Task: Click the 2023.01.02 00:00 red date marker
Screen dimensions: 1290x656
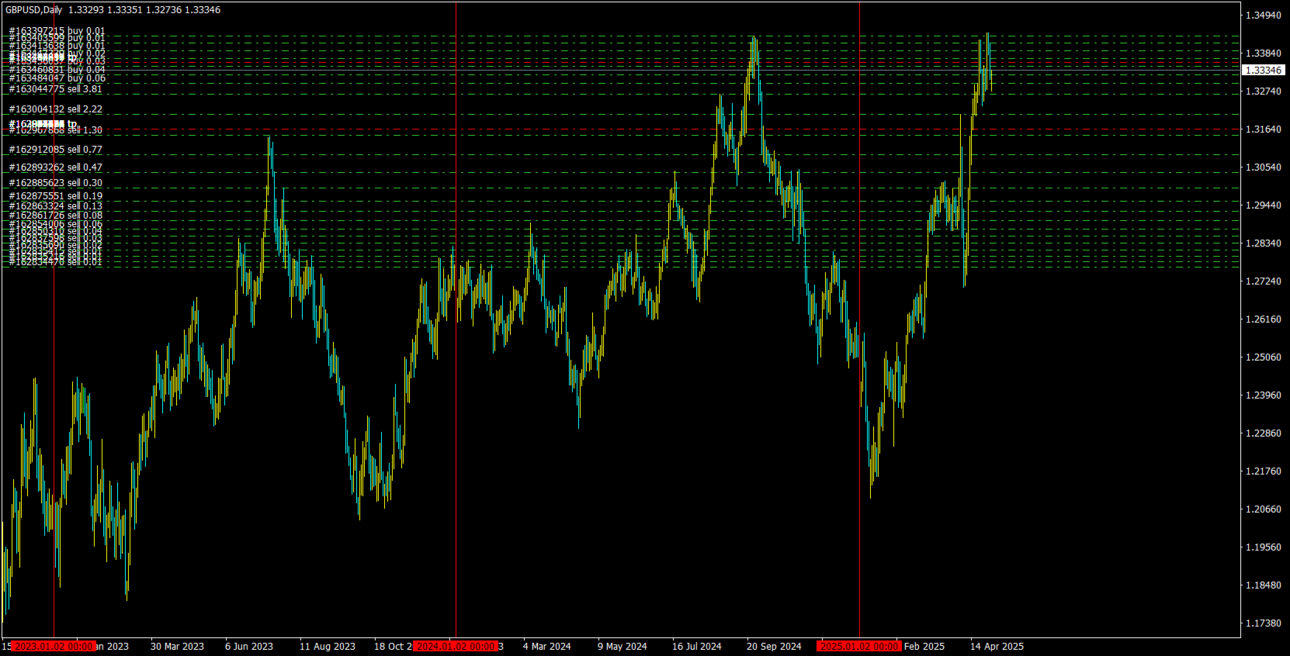Action: pyautogui.click(x=56, y=647)
